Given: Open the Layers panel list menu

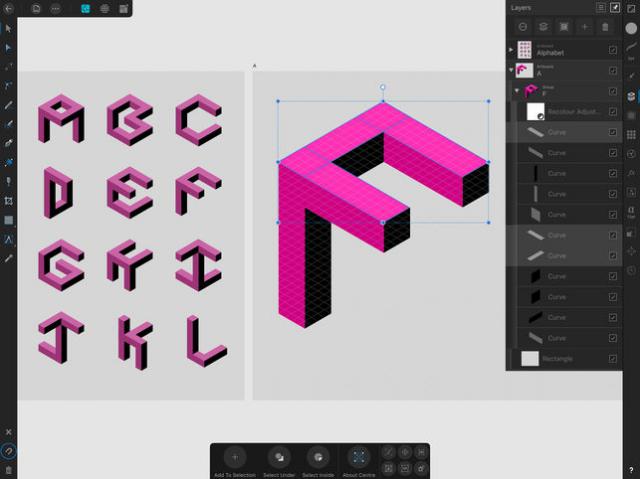Looking at the screenshot, I should click(x=600, y=7).
